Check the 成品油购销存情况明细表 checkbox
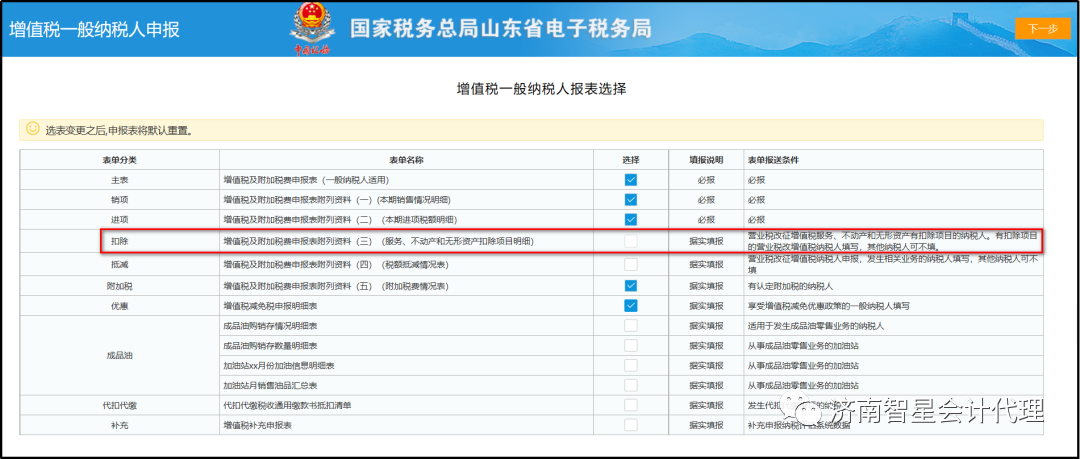Viewport: 1080px width, 459px height. (631, 325)
